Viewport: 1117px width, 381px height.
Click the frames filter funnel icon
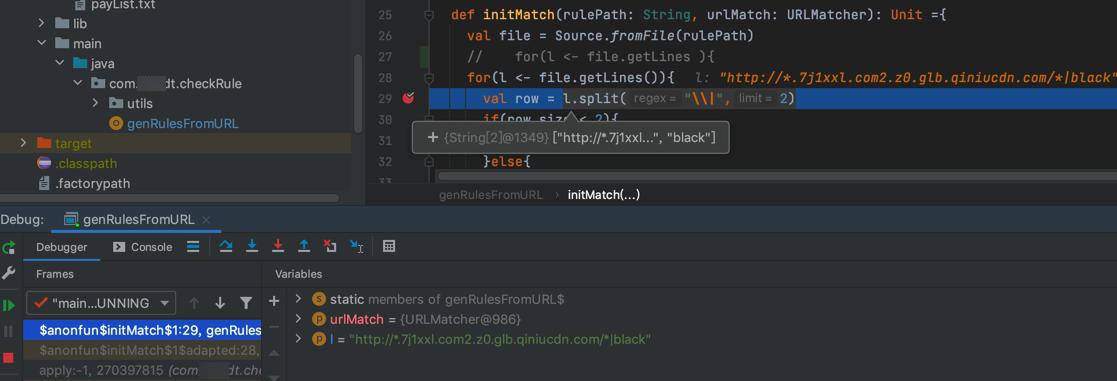coord(246,303)
